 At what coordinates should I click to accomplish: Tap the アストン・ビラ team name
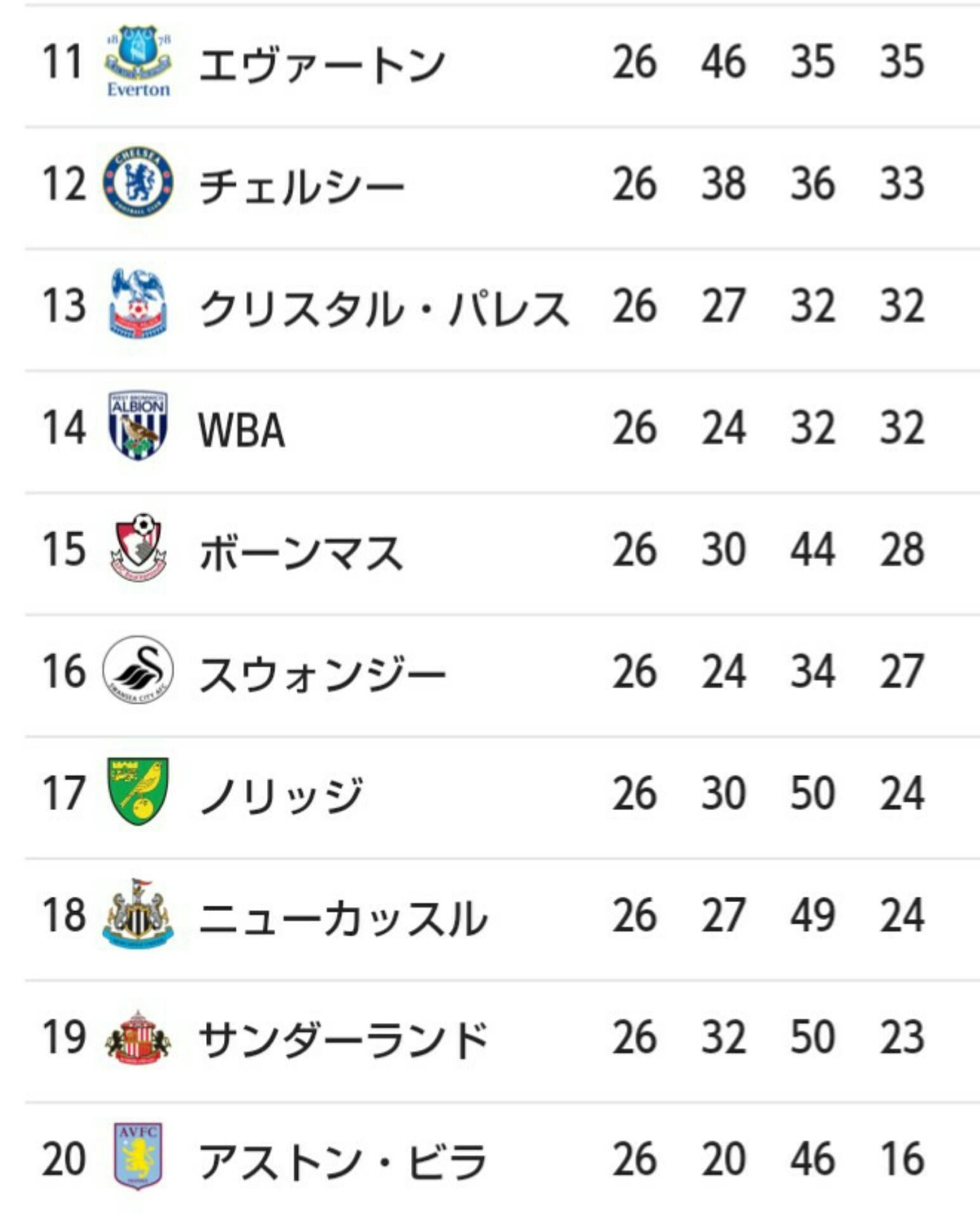pos(343,1161)
